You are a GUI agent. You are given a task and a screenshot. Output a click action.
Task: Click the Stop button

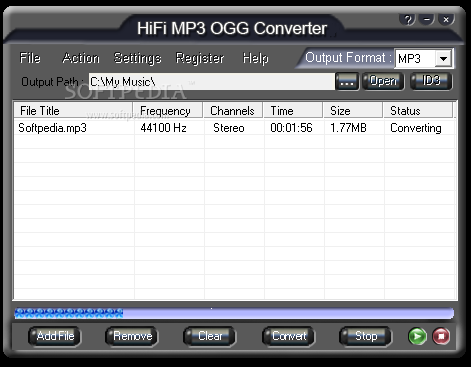[x=366, y=336]
